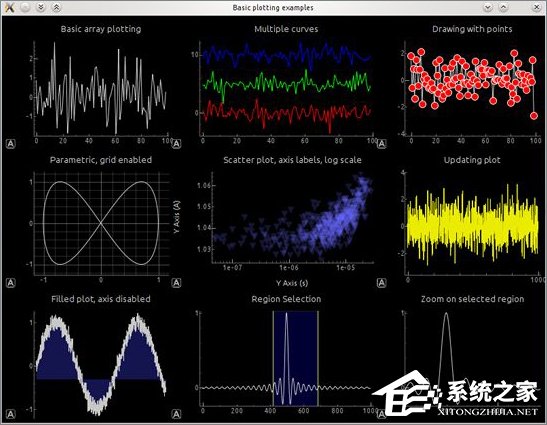Screen dimensions: 547x425
Task: Click the double-down chevron in the title bar
Action: (40, 7)
